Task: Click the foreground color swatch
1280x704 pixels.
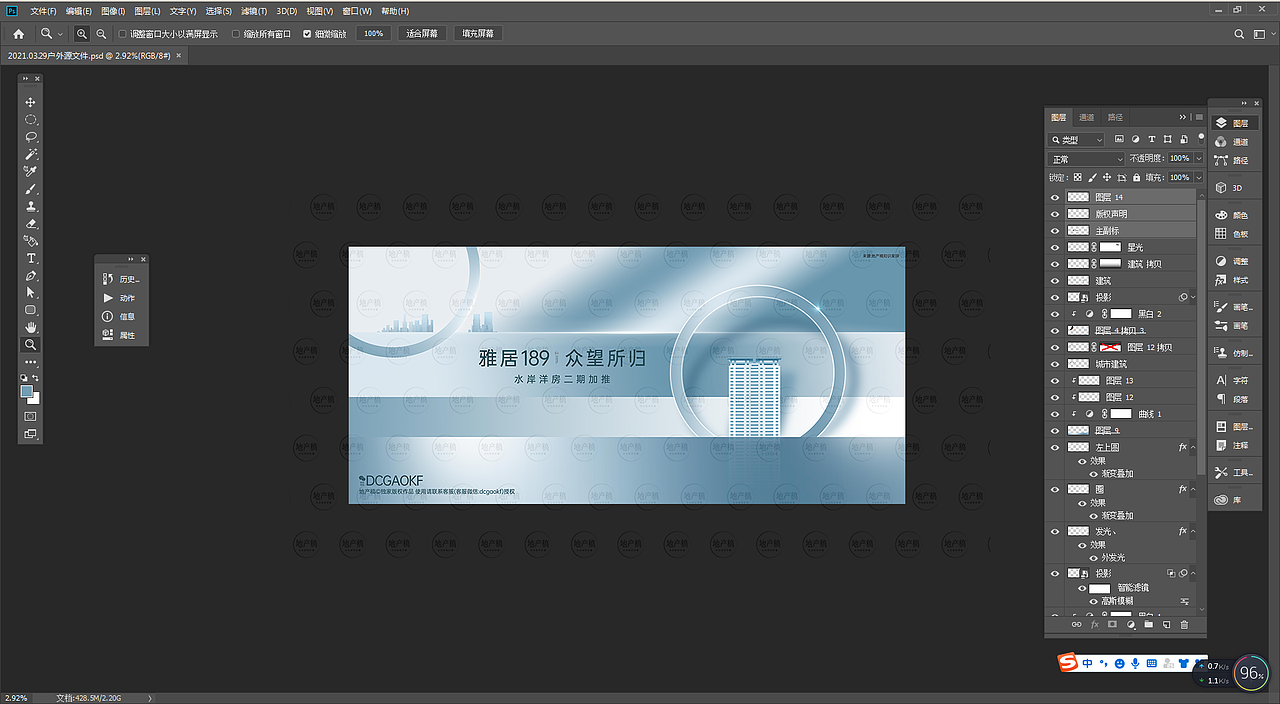Action: (27, 392)
